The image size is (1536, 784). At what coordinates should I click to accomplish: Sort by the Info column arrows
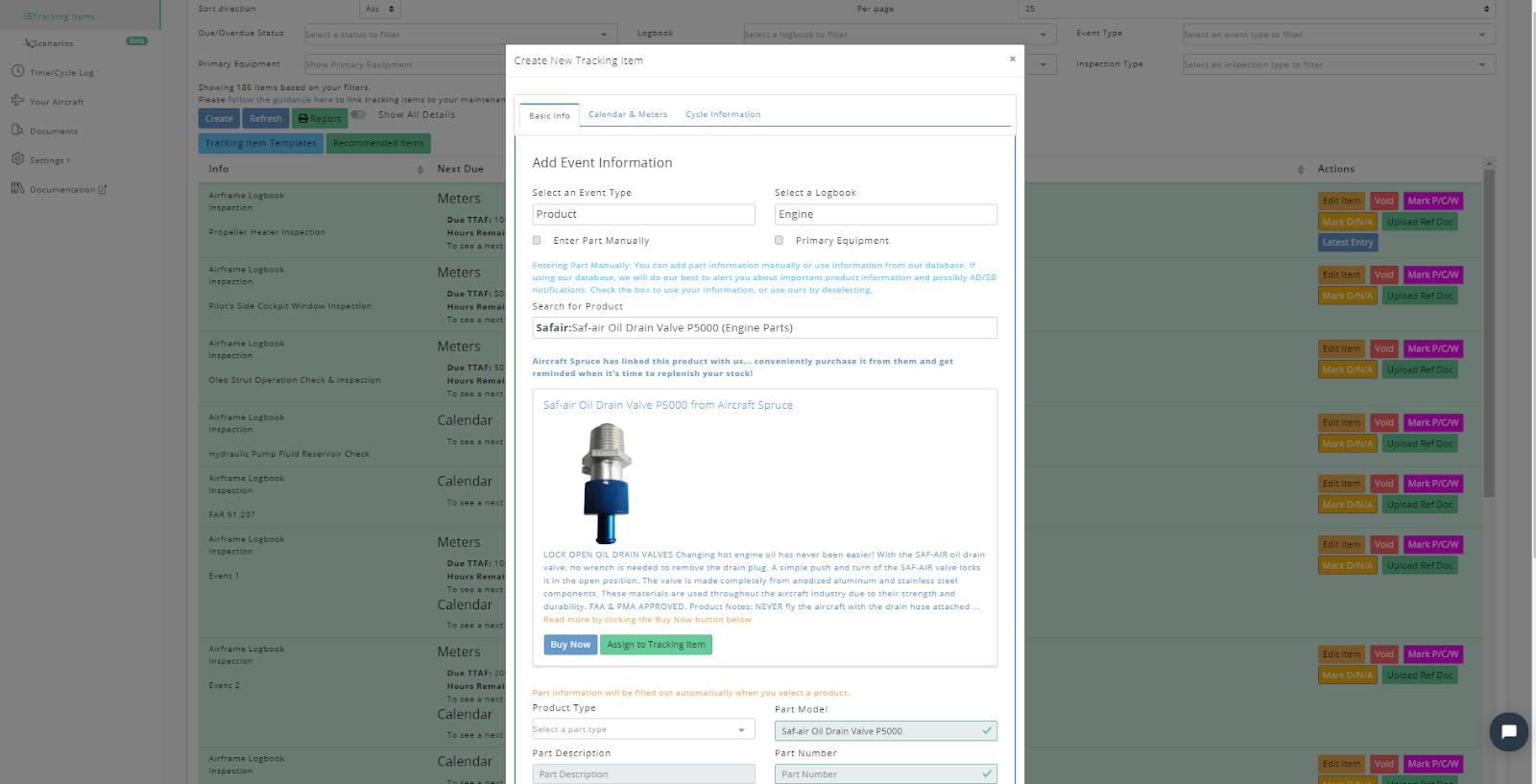(x=420, y=170)
